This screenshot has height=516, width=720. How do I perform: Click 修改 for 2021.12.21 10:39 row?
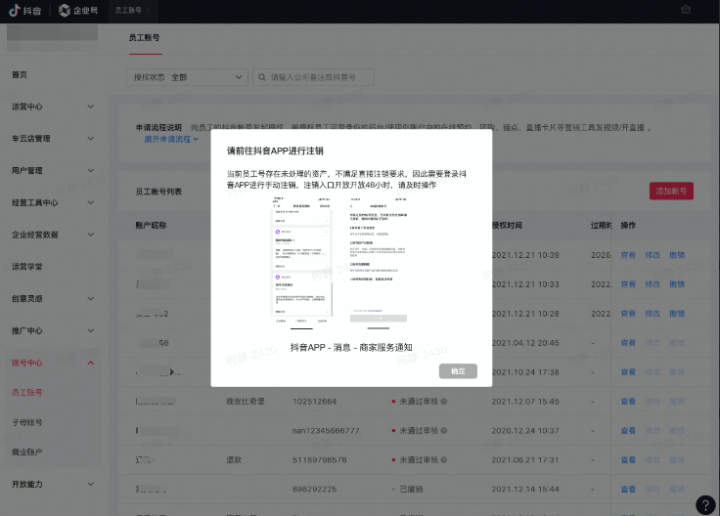click(652, 255)
